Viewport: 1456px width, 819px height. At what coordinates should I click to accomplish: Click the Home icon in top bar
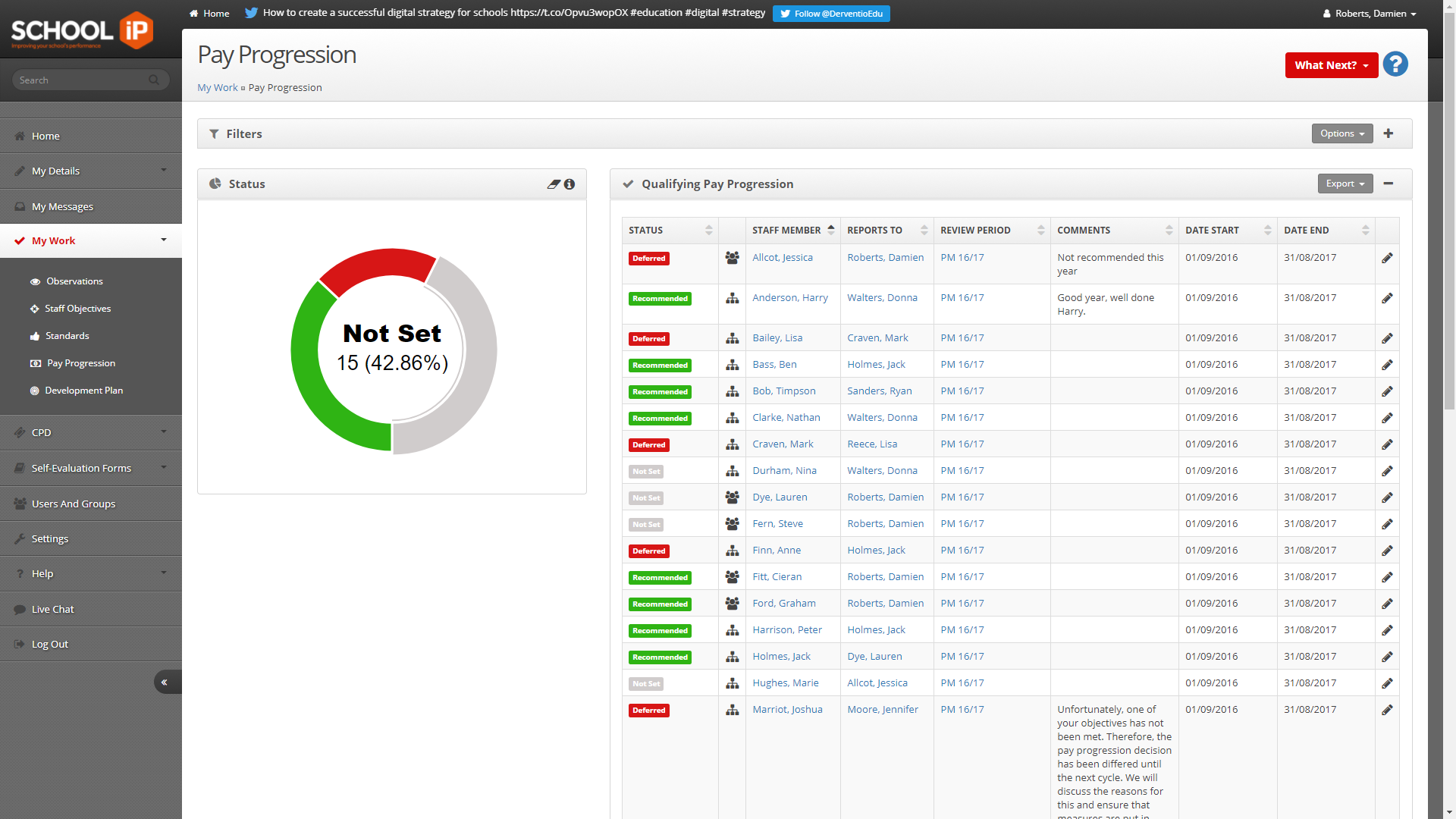[x=194, y=14]
